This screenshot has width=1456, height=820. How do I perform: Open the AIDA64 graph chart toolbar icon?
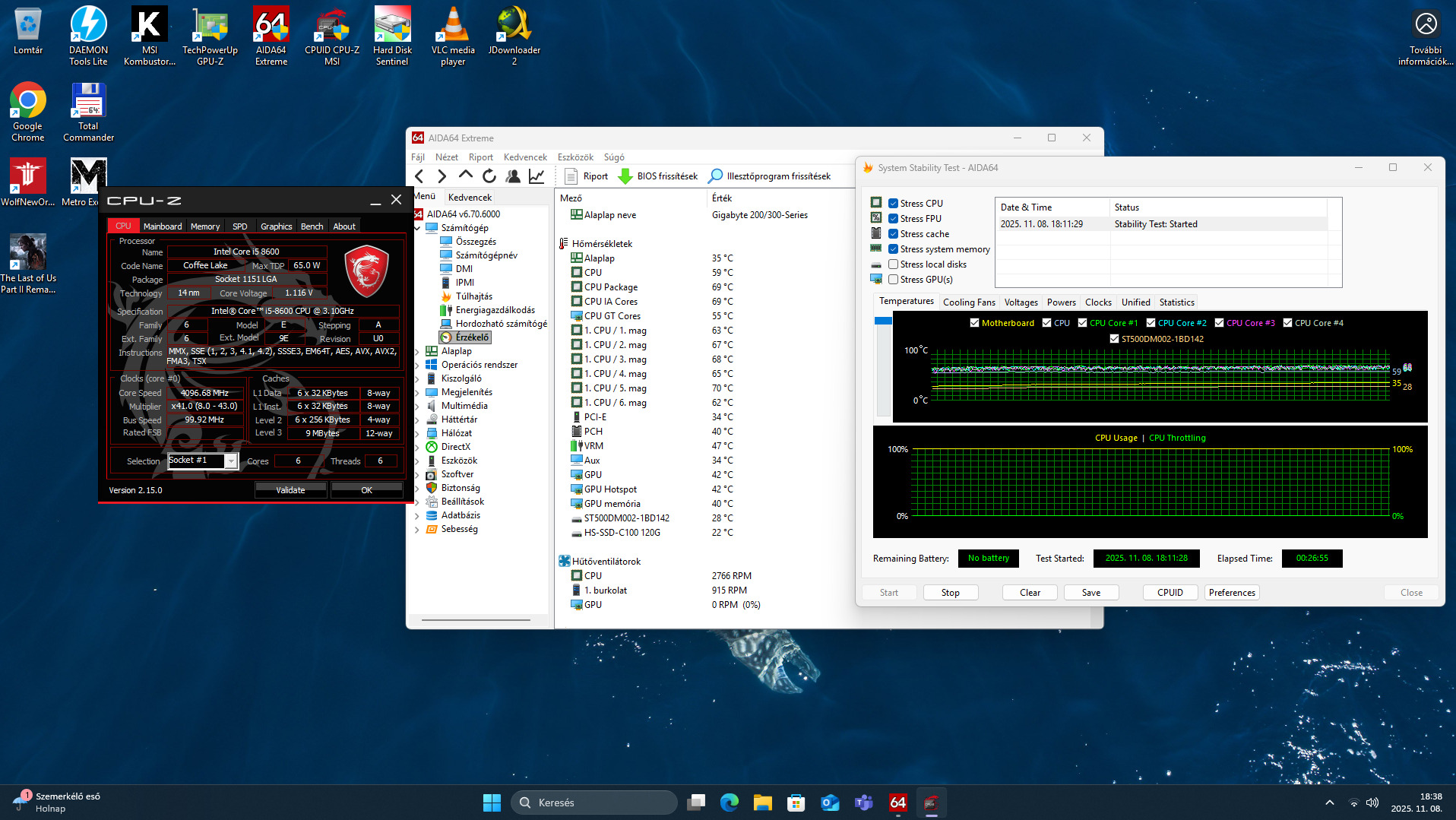[537, 176]
